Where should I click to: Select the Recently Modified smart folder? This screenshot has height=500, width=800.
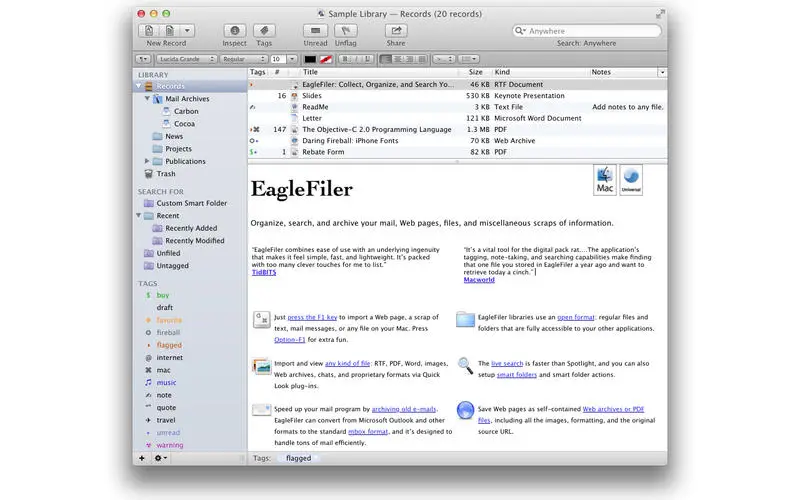click(x=194, y=241)
